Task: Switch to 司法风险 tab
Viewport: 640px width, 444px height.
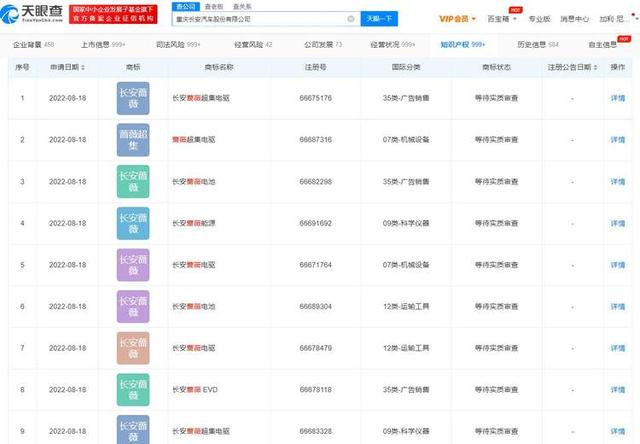Action: [x=178, y=44]
